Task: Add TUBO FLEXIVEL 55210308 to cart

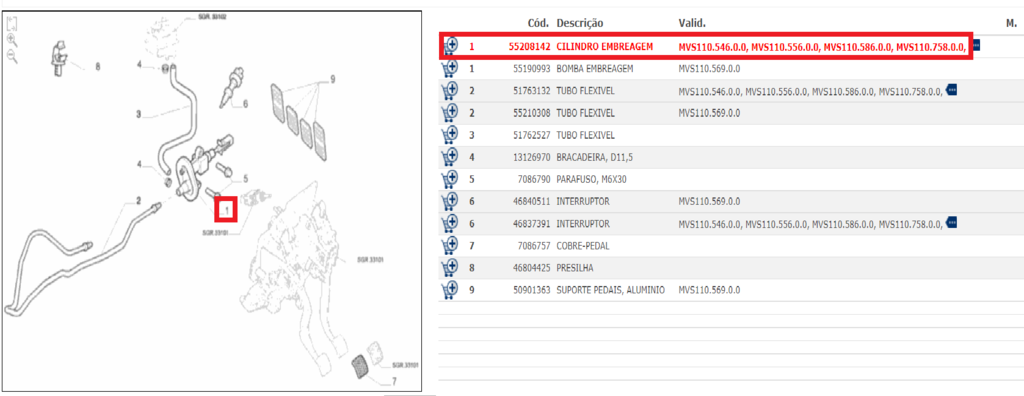Action: click(x=450, y=113)
